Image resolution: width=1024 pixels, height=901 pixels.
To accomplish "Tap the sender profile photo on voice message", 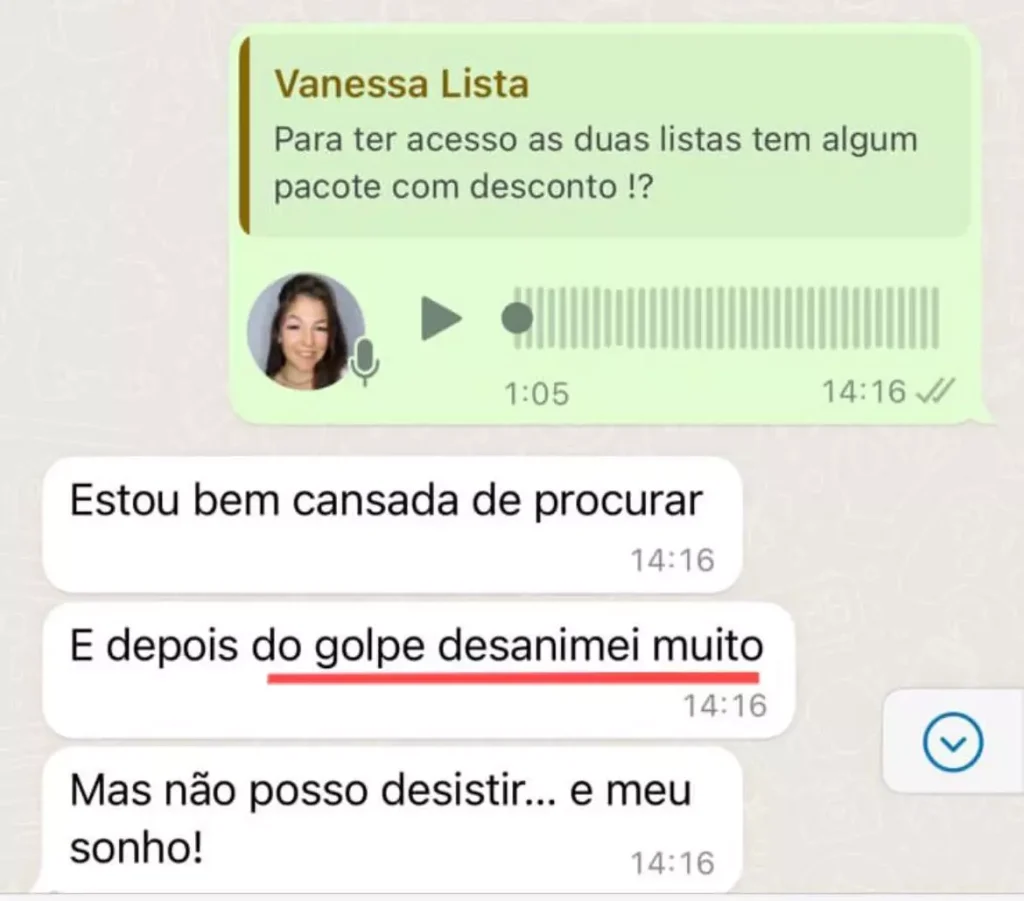I will coord(306,331).
